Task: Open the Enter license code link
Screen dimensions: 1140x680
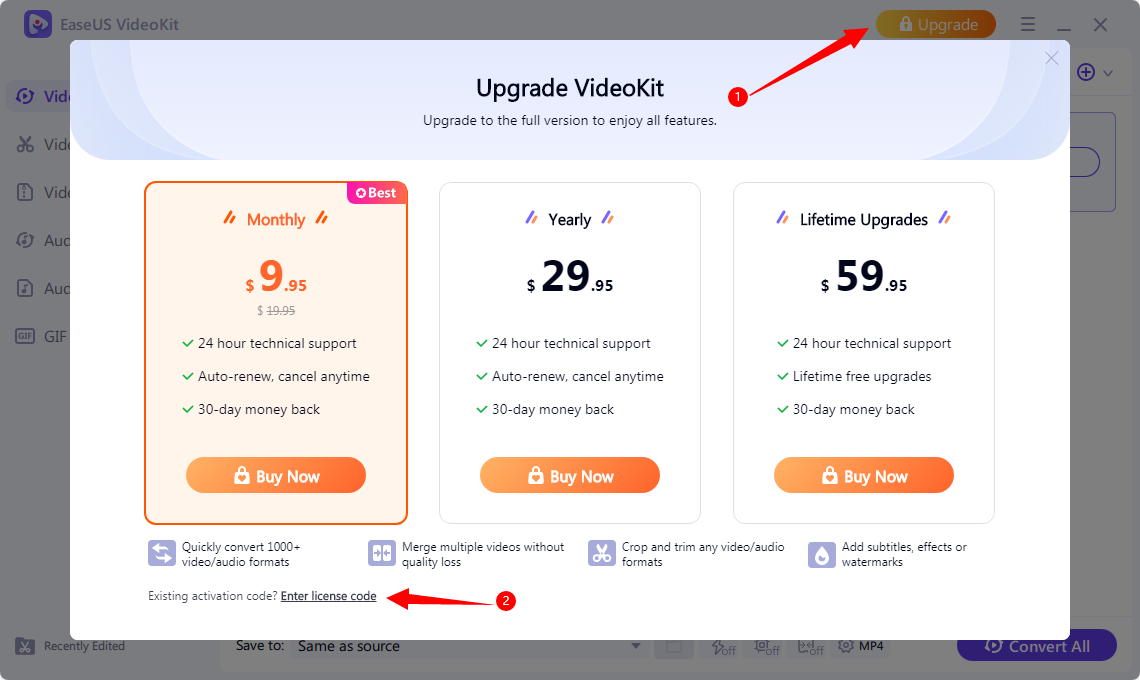Action: [329, 596]
